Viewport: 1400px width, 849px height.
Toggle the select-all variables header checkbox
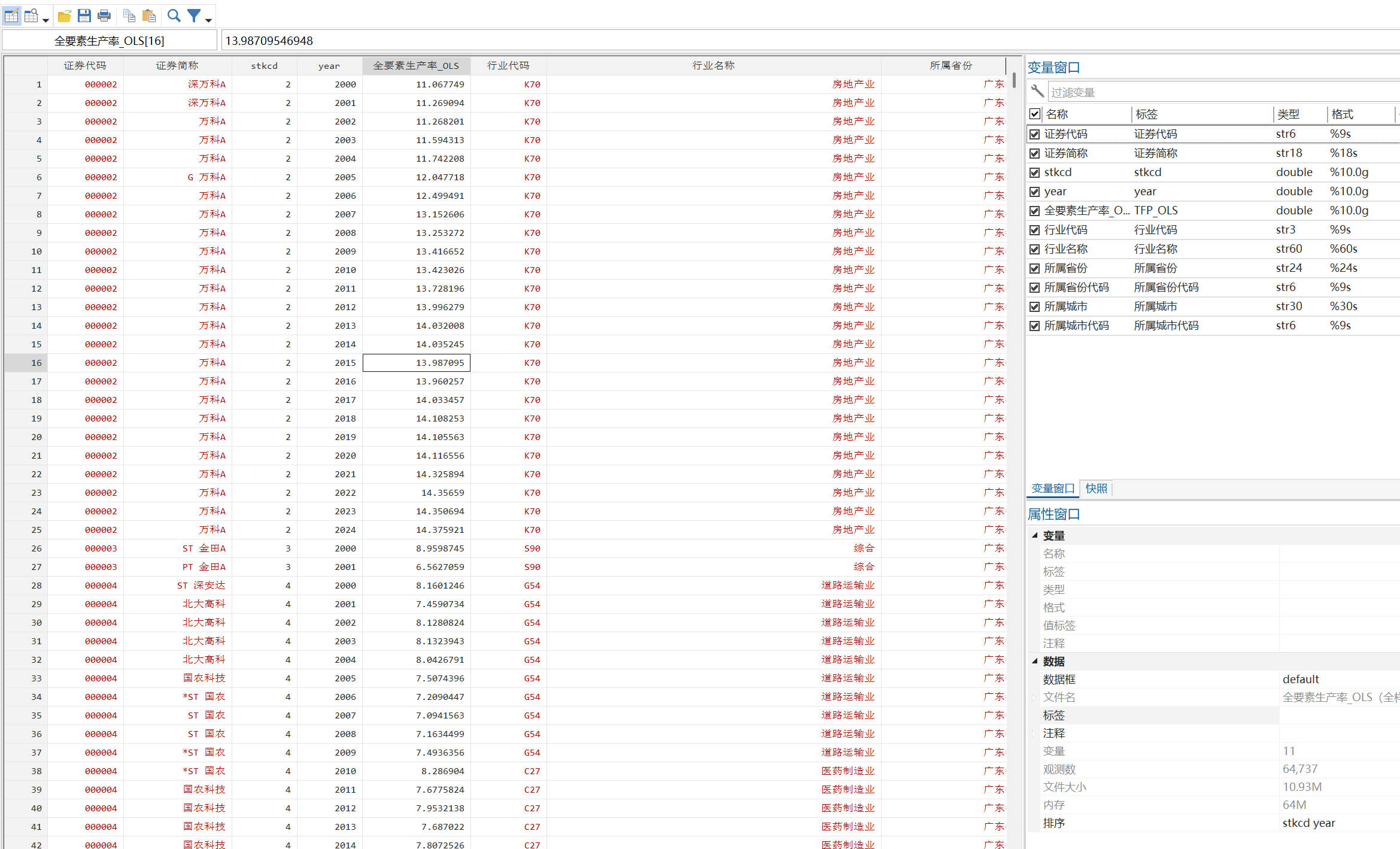pyautogui.click(x=1034, y=114)
